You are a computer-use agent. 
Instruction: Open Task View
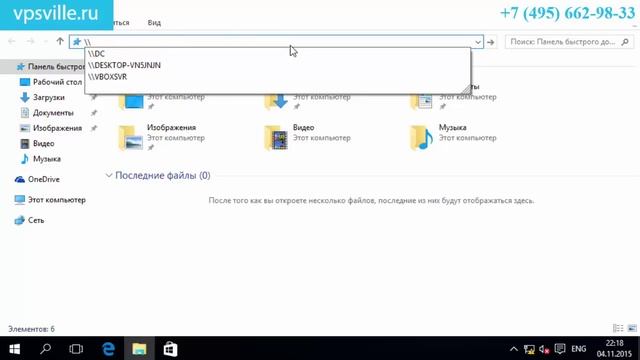[x=76, y=349]
